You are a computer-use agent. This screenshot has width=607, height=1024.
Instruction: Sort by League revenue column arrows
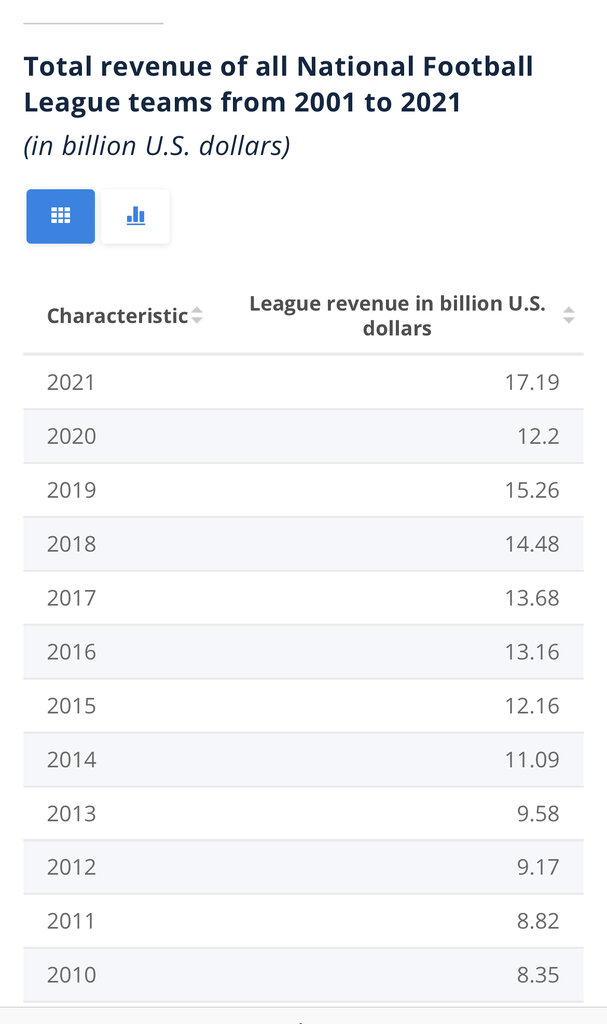(x=568, y=315)
